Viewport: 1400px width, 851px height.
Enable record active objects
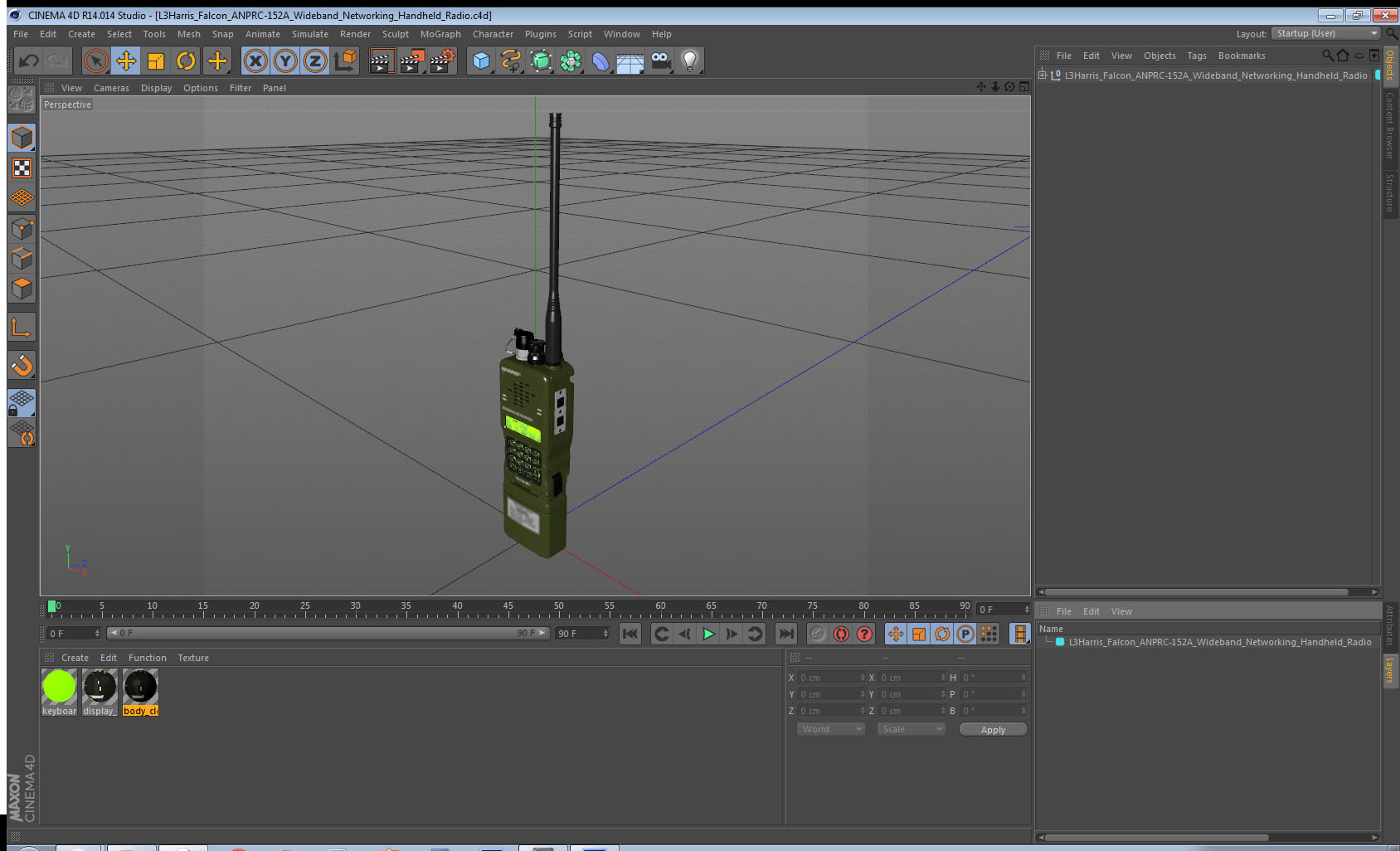[818, 634]
